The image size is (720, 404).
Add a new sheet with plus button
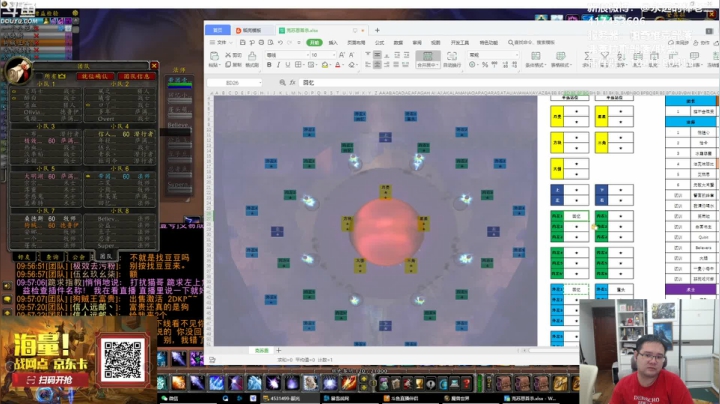point(278,350)
